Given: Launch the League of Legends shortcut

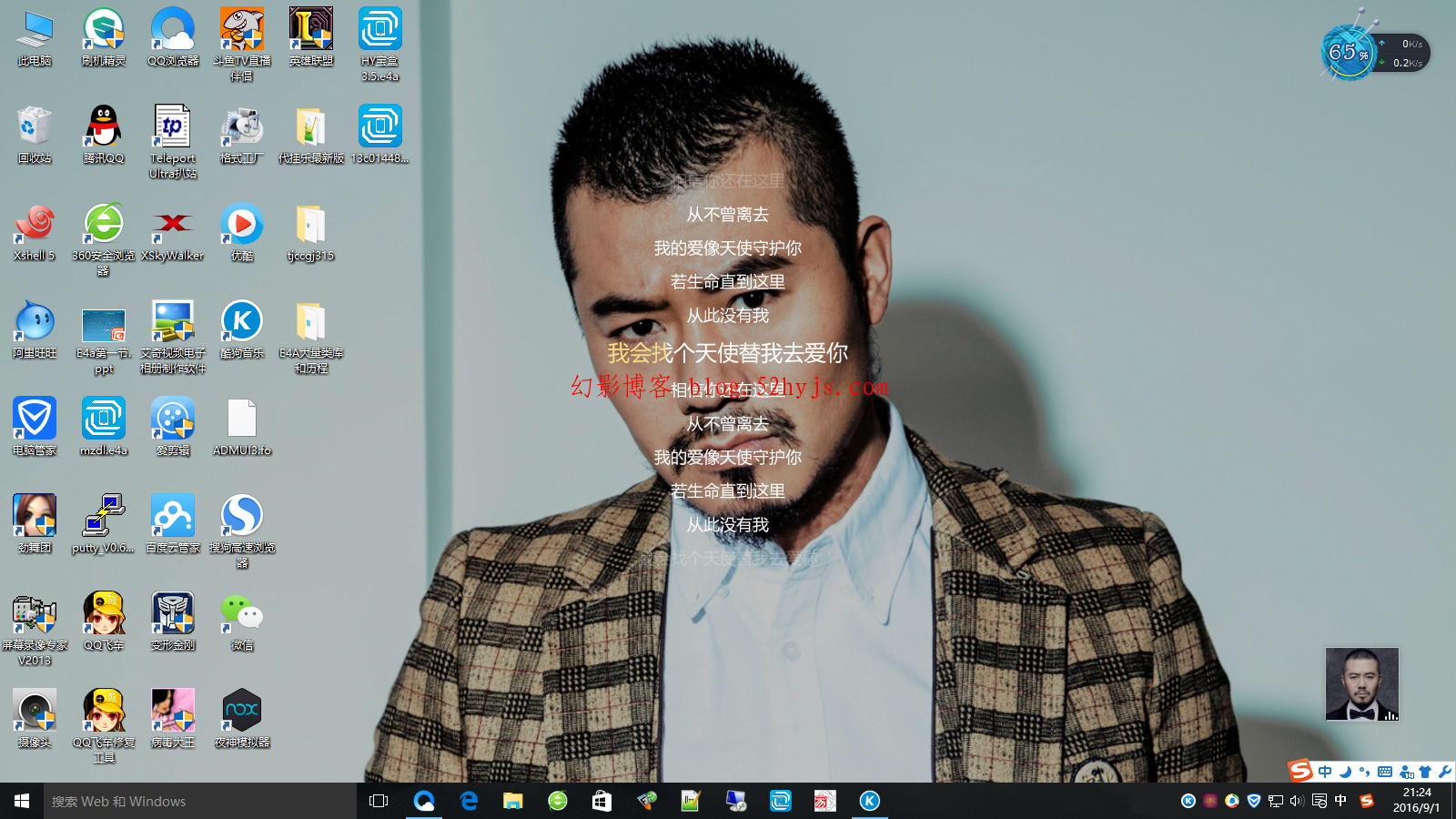Looking at the screenshot, I should (311, 30).
